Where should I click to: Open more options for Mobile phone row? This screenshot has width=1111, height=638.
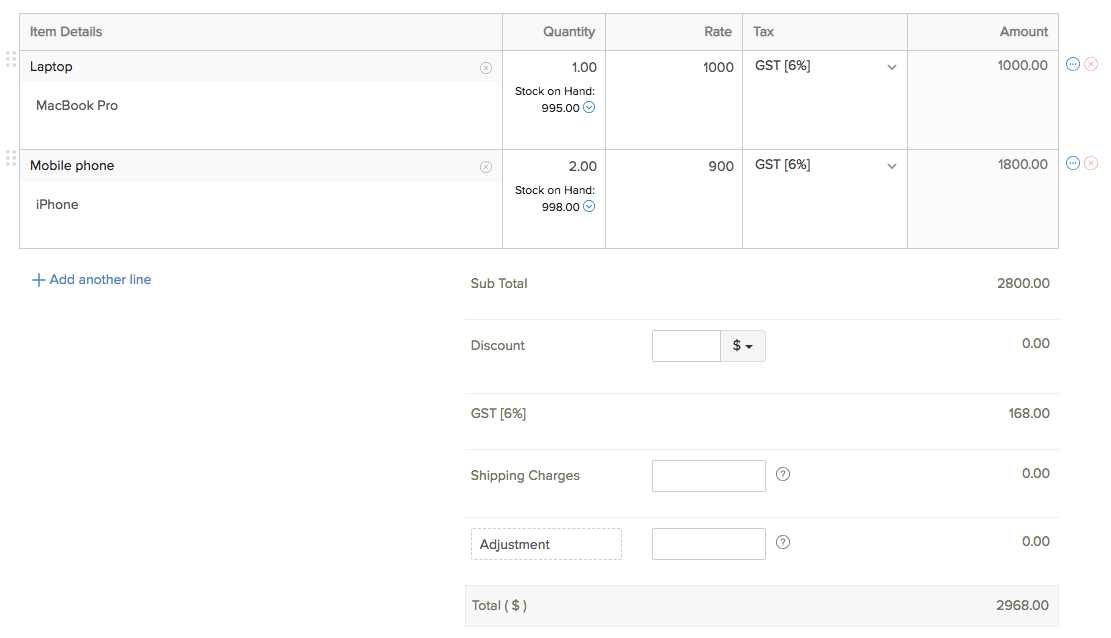point(1073,163)
